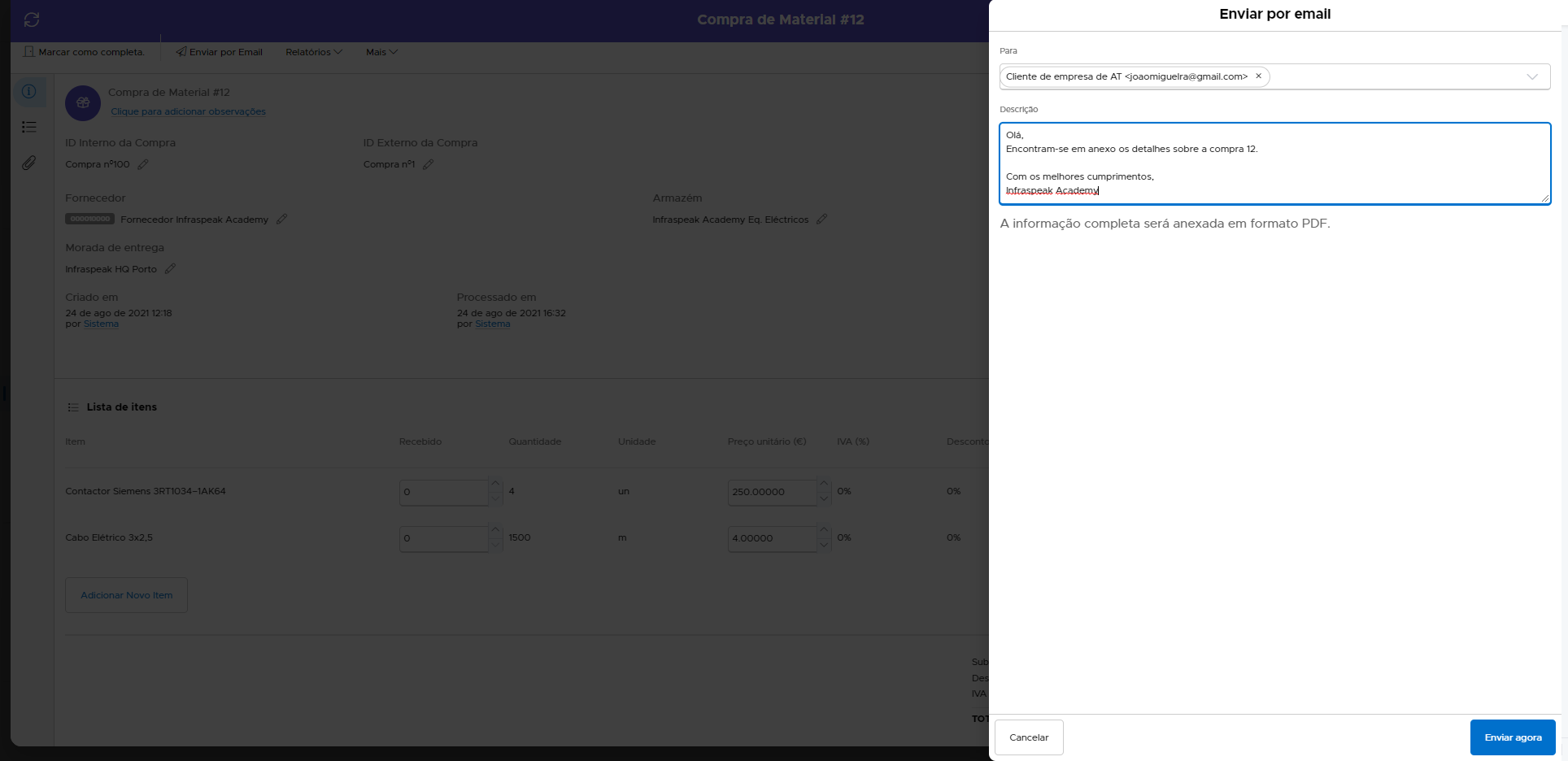Click the Fornecedor code badge
1568x761 pixels.
tap(89, 219)
